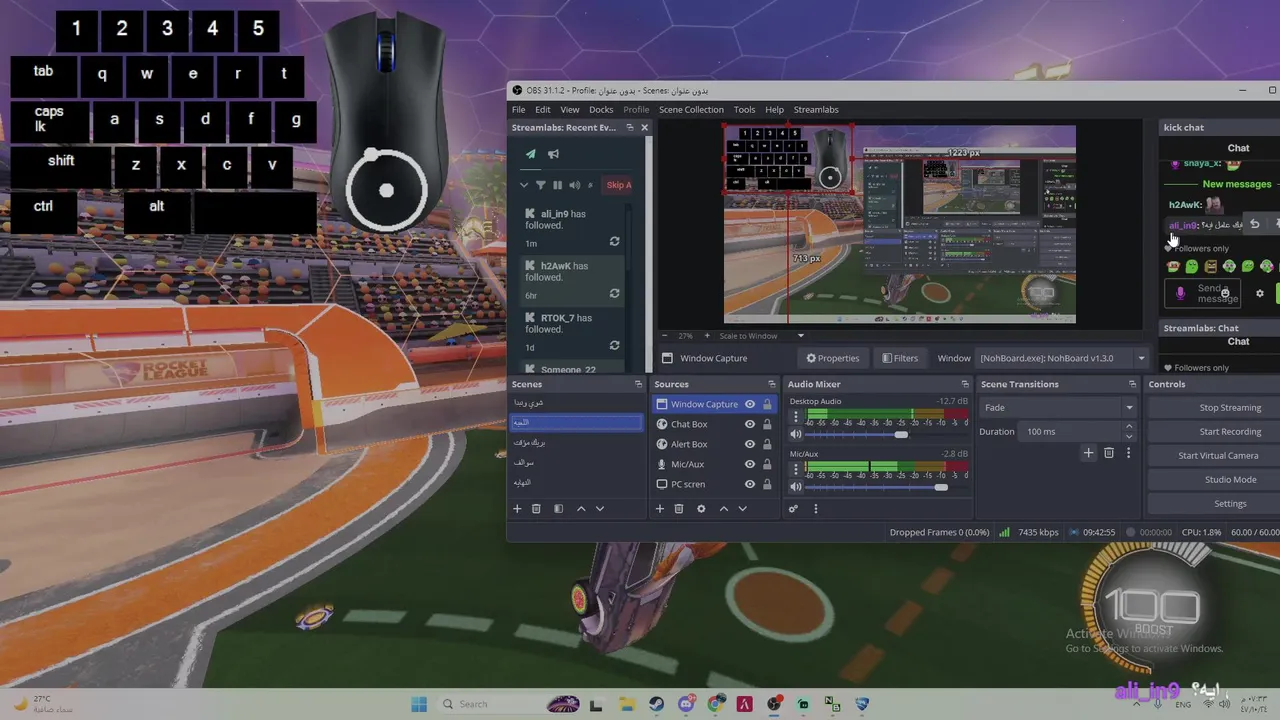This screenshot has height=720, width=1280.
Task: Open the Docks menu
Action: coord(601,110)
